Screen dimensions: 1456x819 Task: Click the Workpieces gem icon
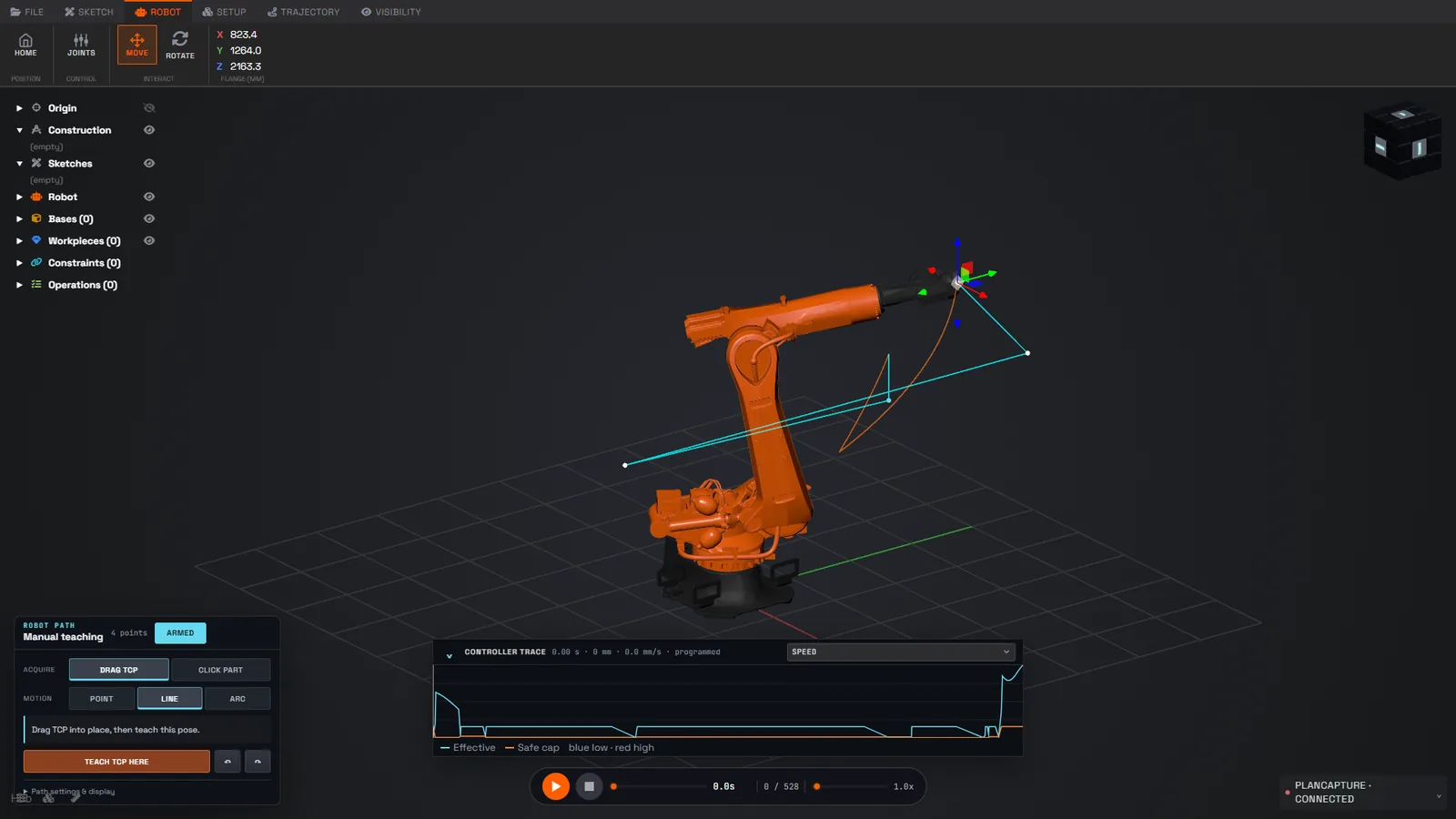click(36, 240)
